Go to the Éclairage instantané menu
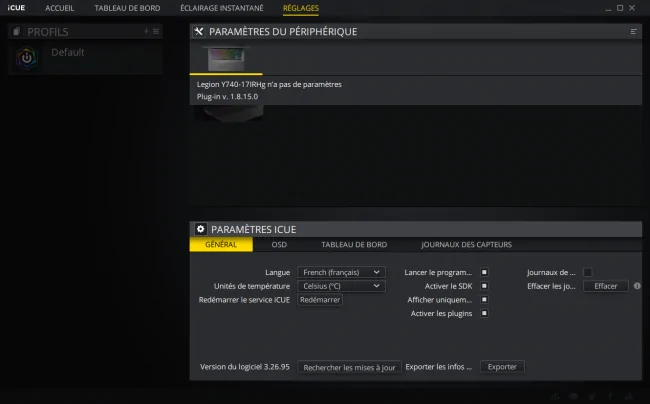Screen dimensions: 650x404 (x=222, y=8)
